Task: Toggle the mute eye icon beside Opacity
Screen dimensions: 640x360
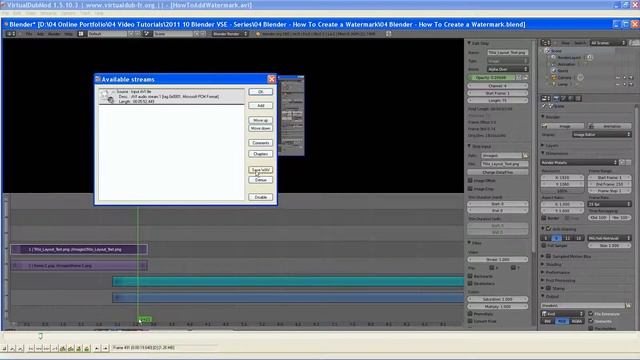Action: [519, 78]
